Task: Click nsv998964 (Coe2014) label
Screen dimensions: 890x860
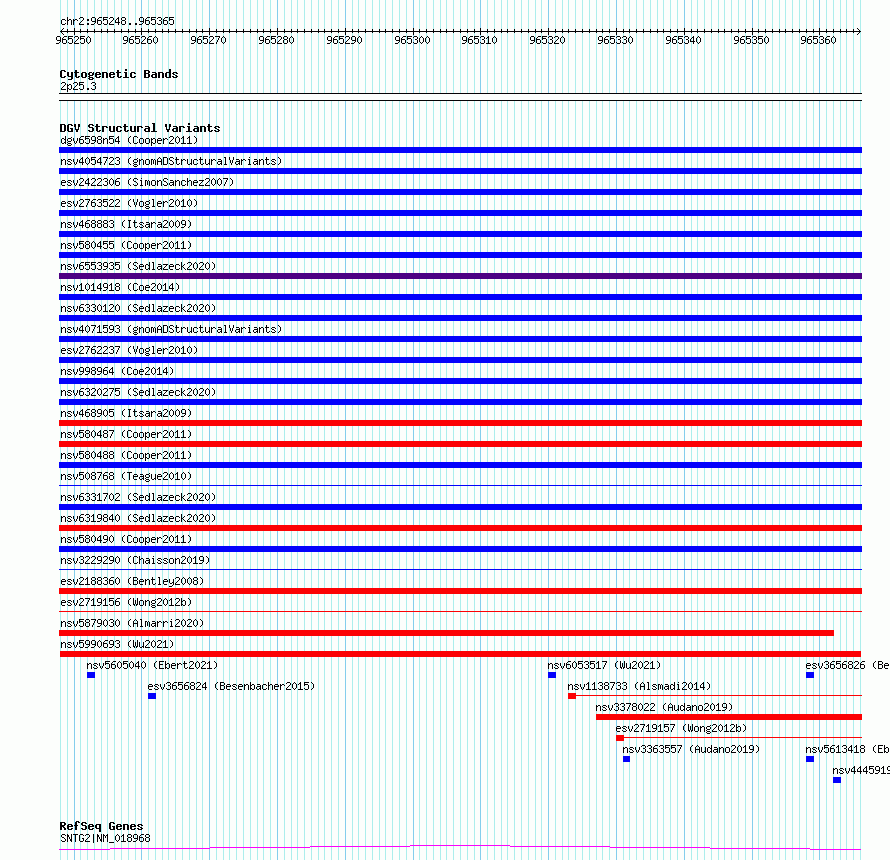Action: click(x=117, y=371)
